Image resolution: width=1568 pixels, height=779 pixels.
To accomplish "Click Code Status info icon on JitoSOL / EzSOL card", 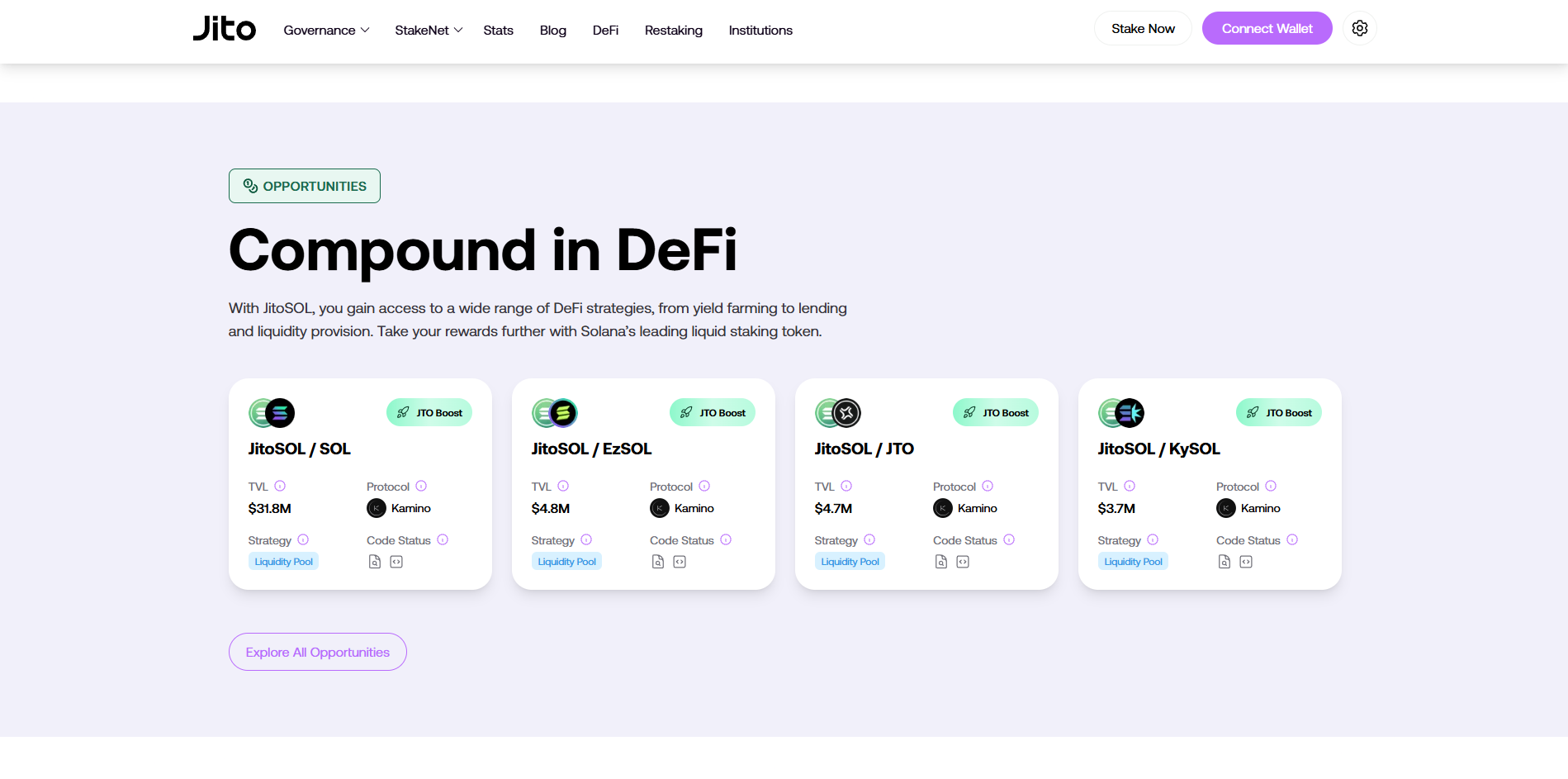I will coord(726,539).
